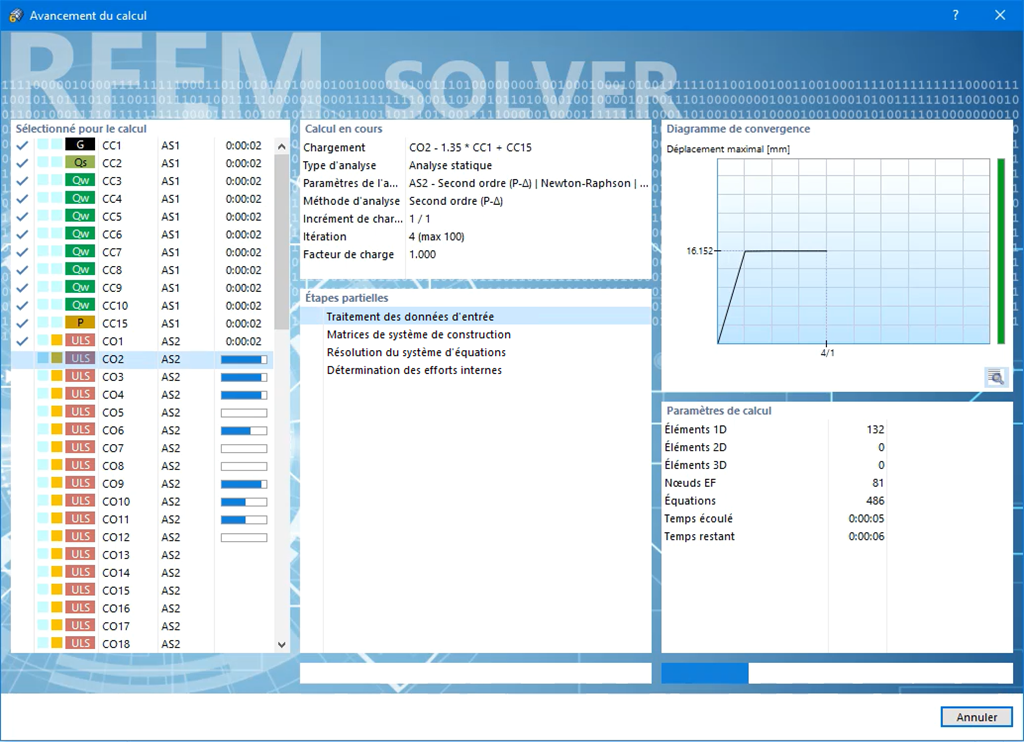Click the down arrow of the list scrollbar
The height and width of the screenshot is (742, 1024).
281,644
